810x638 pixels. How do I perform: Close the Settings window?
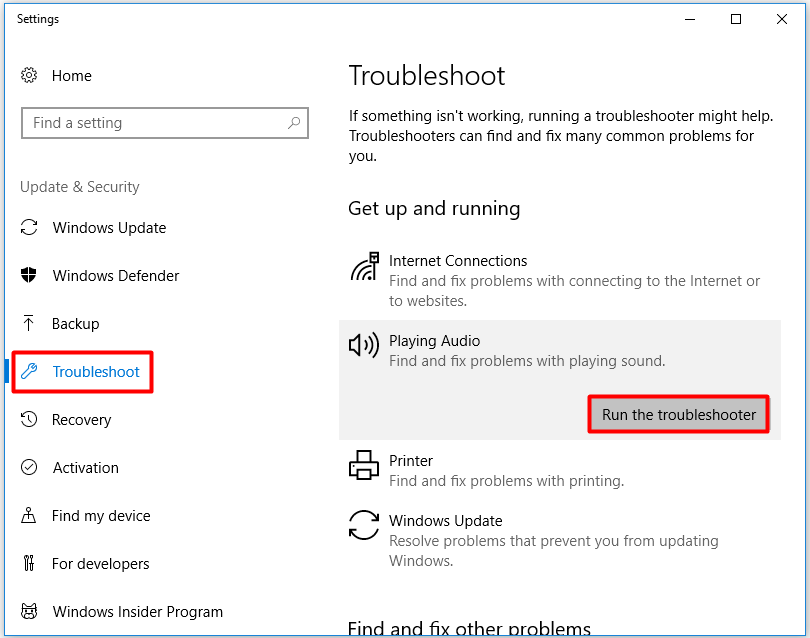782,19
